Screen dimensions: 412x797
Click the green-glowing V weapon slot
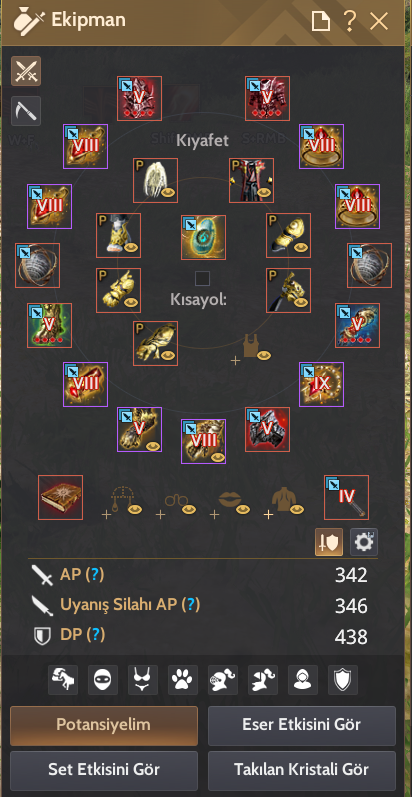(49, 325)
